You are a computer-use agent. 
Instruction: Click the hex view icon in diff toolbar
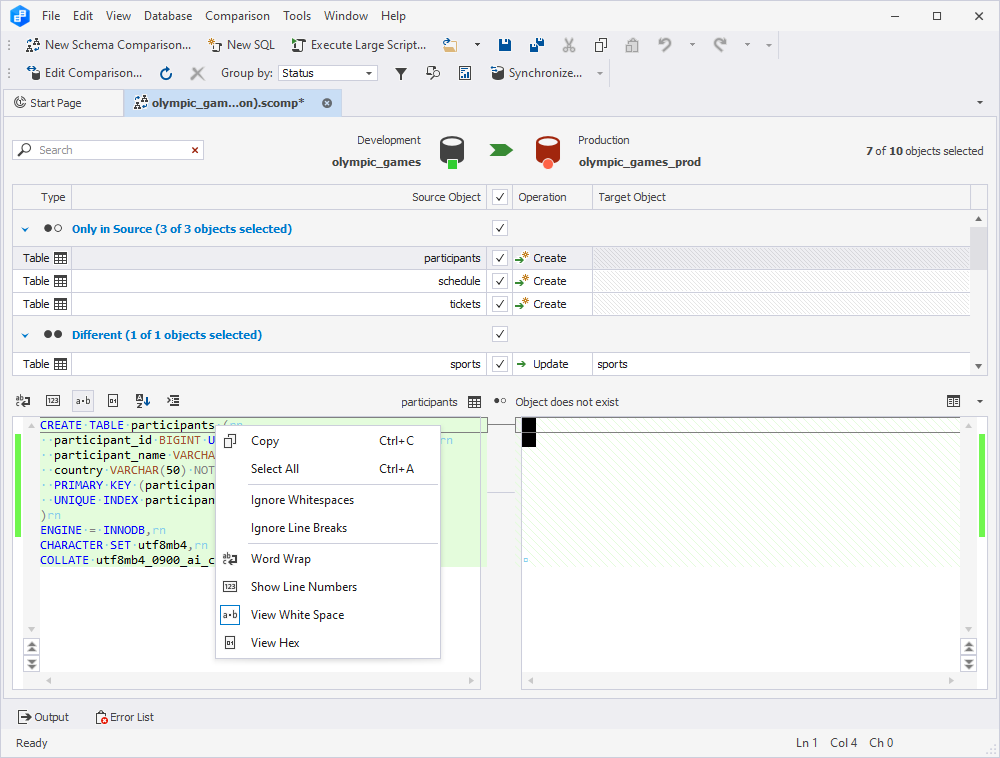pyautogui.click(x=113, y=400)
